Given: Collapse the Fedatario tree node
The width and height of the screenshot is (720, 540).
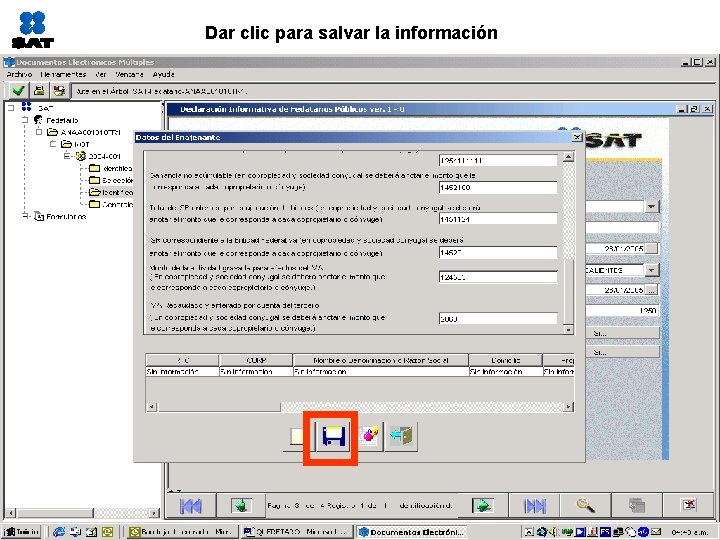Looking at the screenshot, I should click(x=25, y=120).
